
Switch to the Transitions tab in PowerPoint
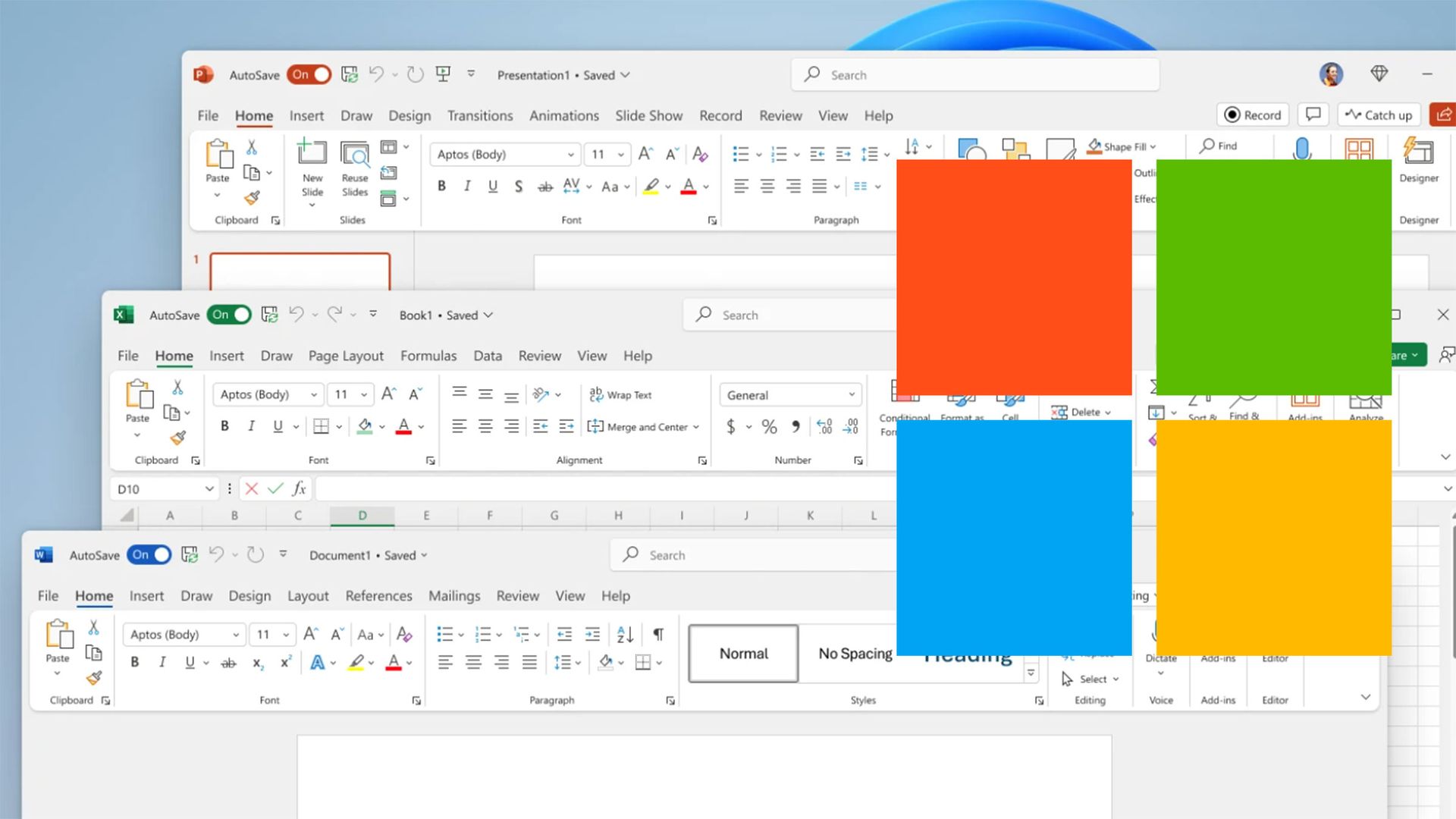pyautogui.click(x=479, y=115)
